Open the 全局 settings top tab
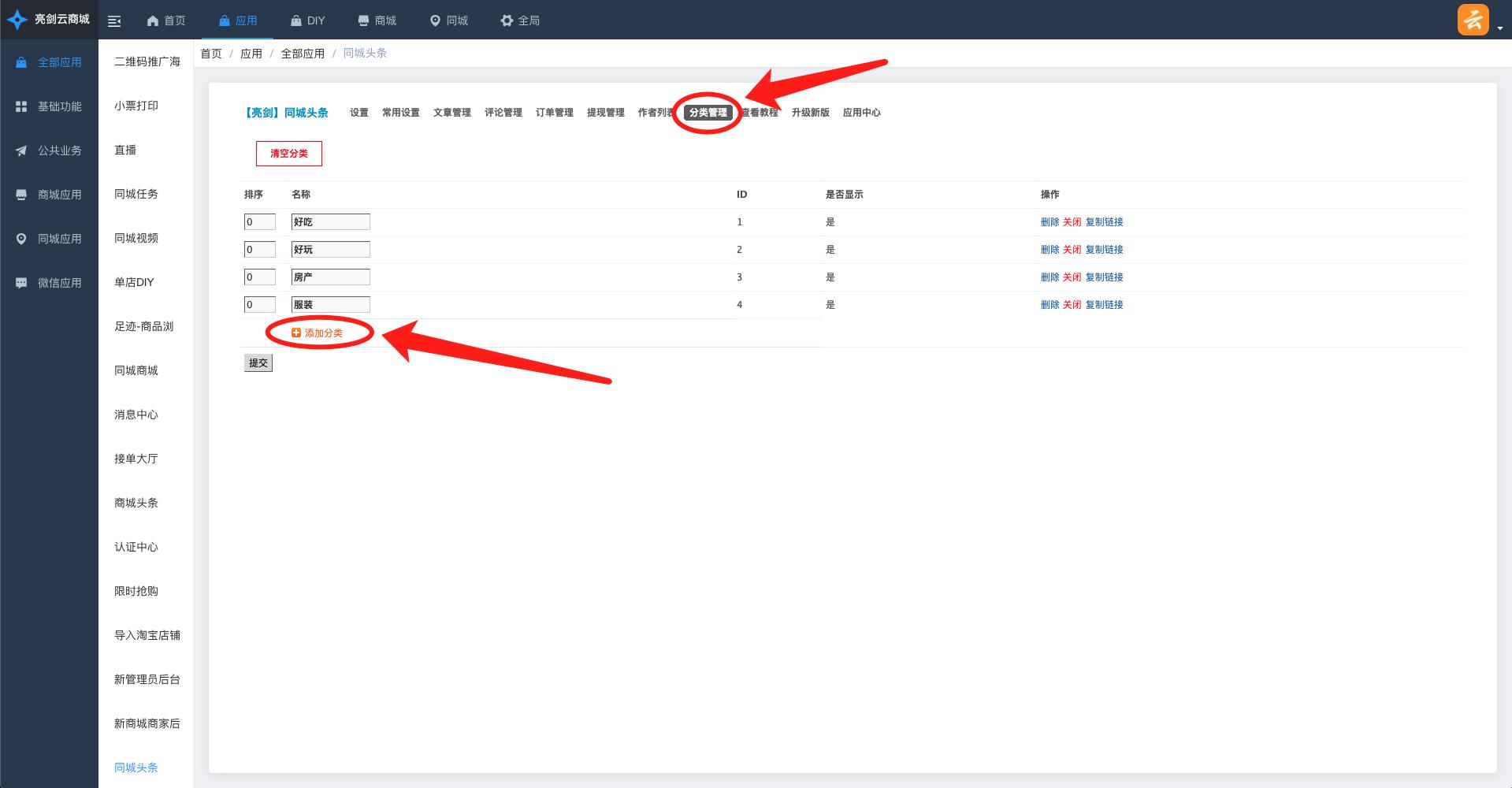The image size is (1512, 788). (520, 20)
